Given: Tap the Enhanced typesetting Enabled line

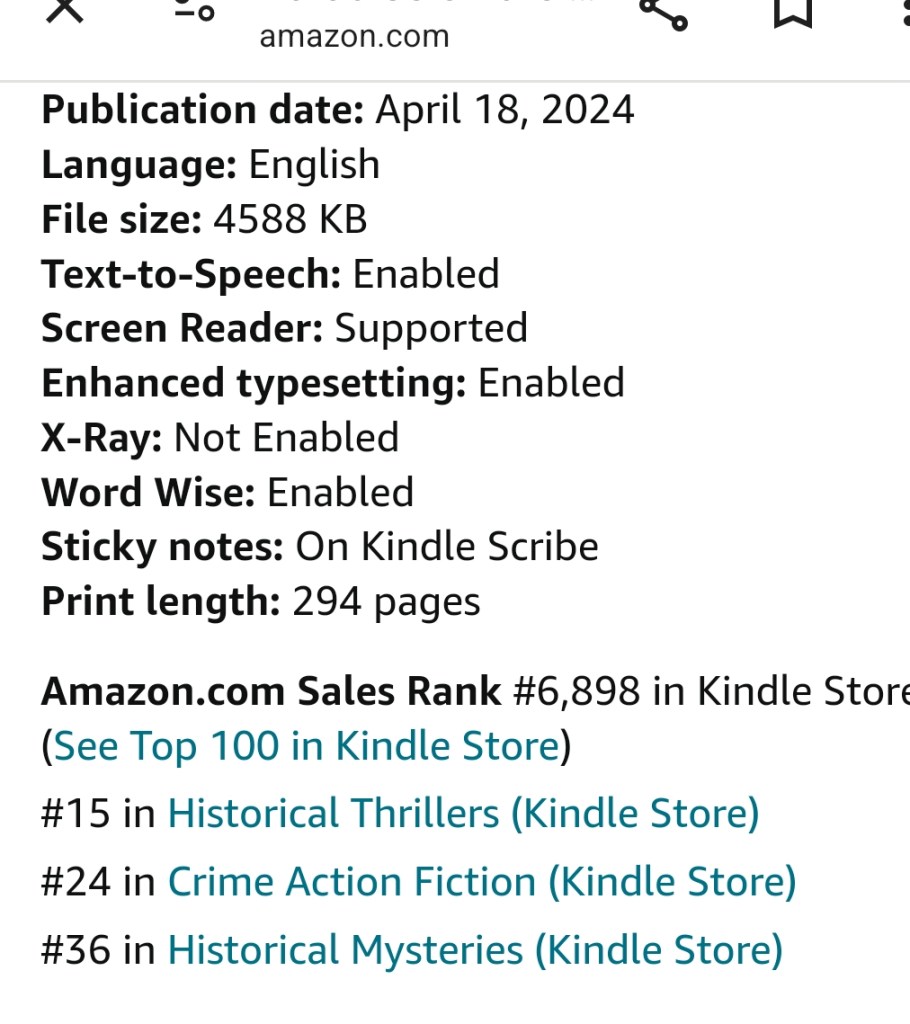Looking at the screenshot, I should point(332,383).
